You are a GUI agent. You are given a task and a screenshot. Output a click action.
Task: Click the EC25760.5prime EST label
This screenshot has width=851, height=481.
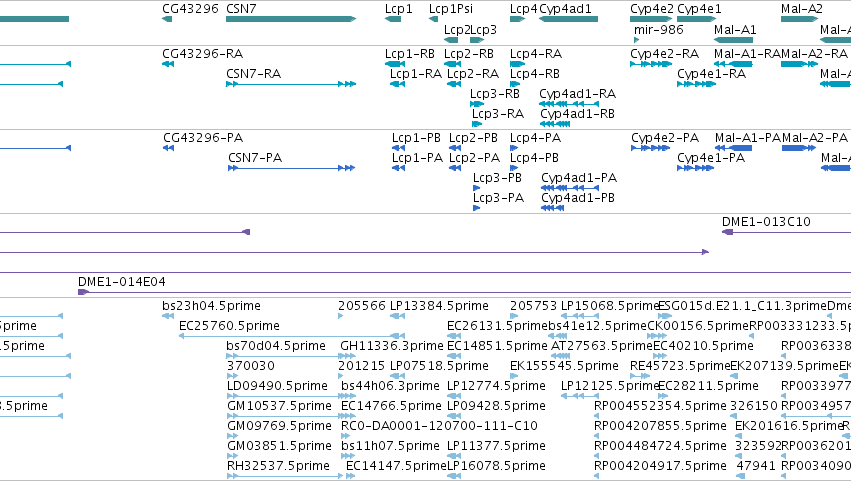click(229, 326)
